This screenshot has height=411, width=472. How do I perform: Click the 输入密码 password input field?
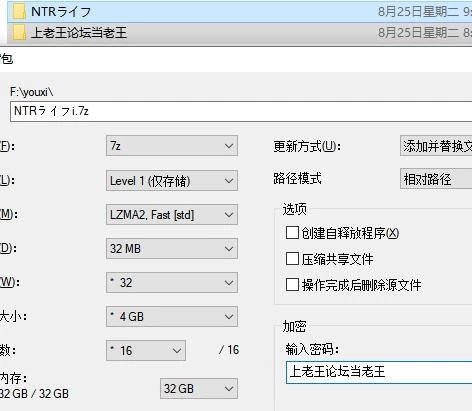(379, 372)
